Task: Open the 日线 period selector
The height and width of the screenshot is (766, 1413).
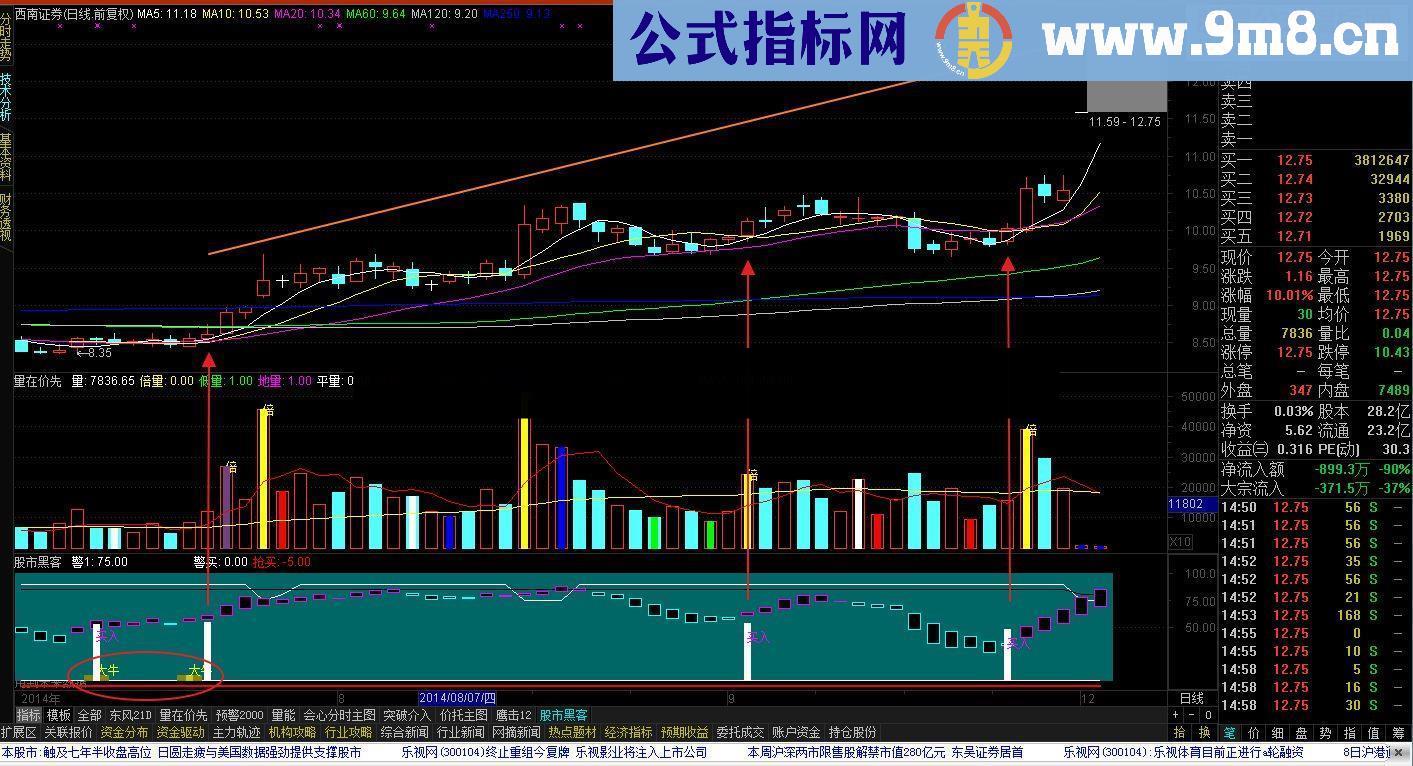Action: (1192, 700)
